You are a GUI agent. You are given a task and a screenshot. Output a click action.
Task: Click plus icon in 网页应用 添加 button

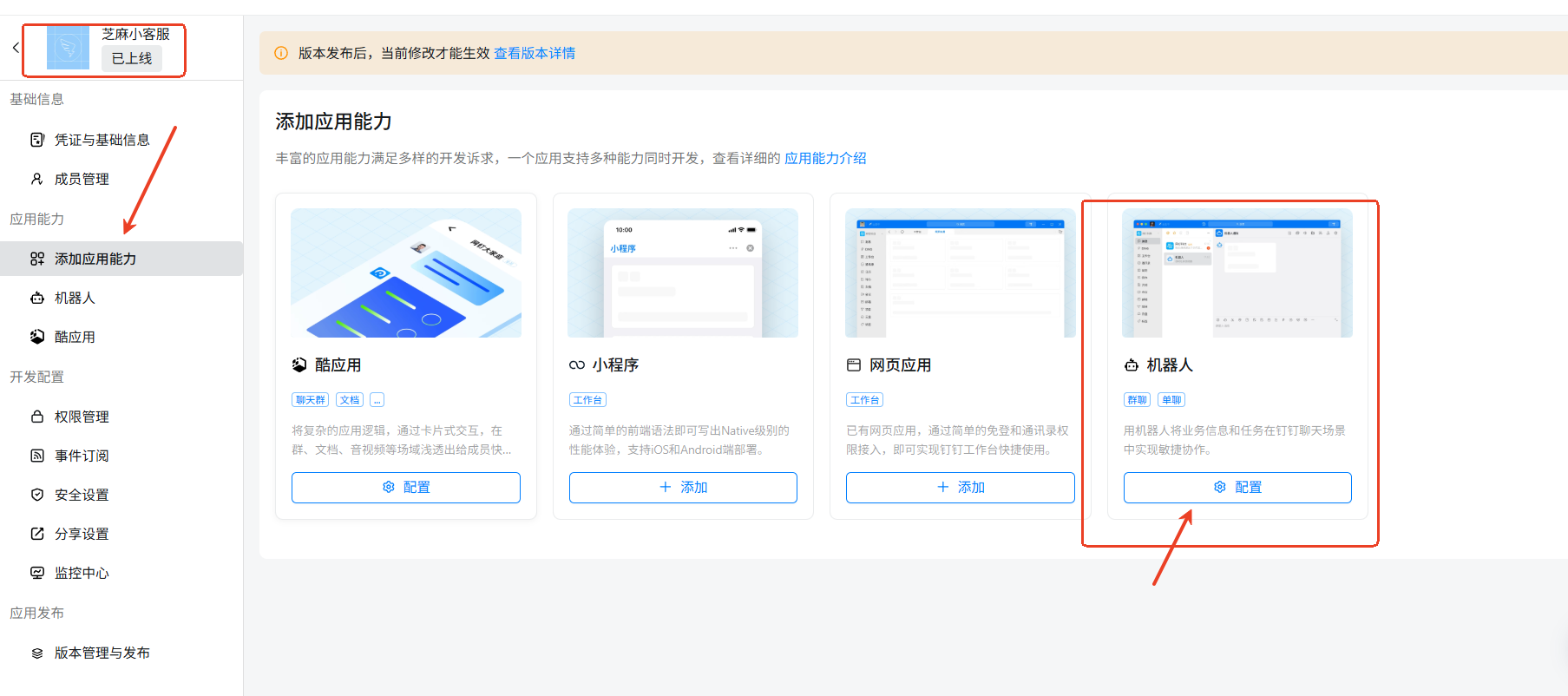pyautogui.click(x=943, y=487)
